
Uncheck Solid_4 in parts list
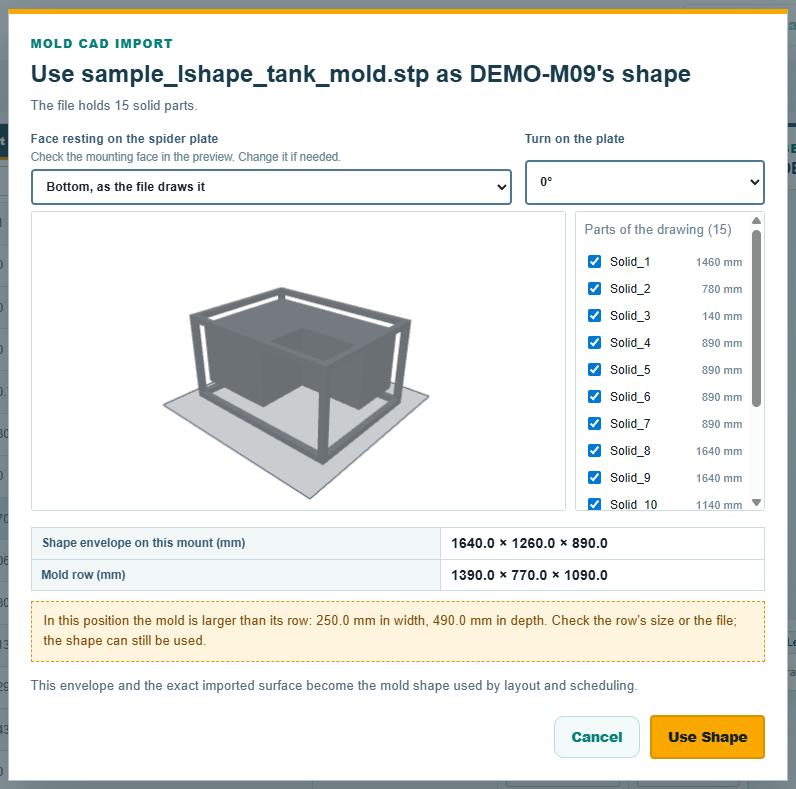click(594, 343)
